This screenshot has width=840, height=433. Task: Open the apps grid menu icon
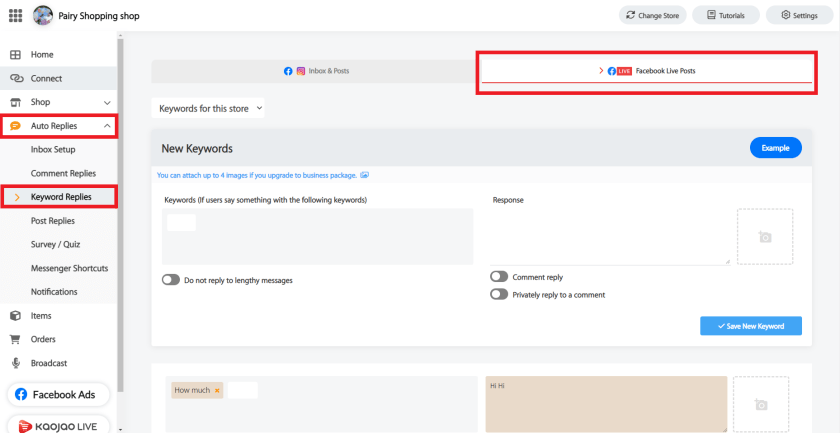pyautogui.click(x=16, y=16)
